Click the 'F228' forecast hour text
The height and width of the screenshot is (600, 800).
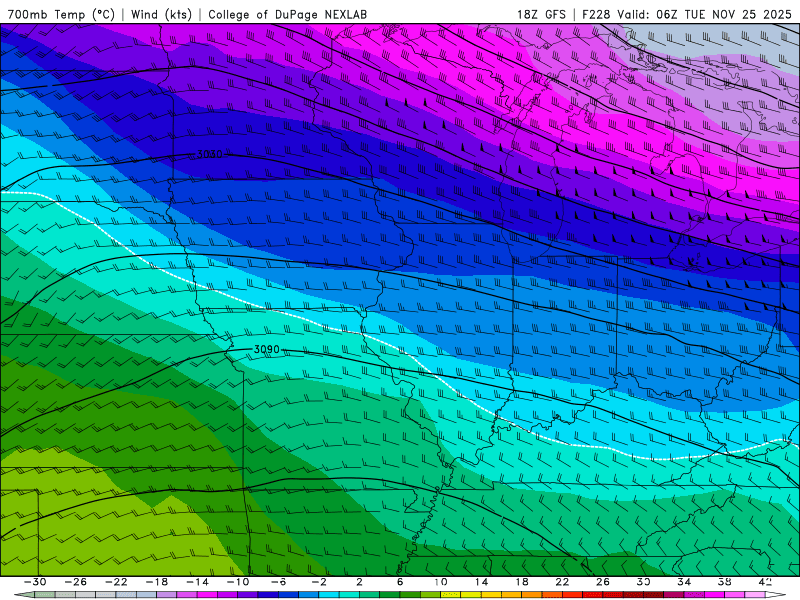point(597,14)
